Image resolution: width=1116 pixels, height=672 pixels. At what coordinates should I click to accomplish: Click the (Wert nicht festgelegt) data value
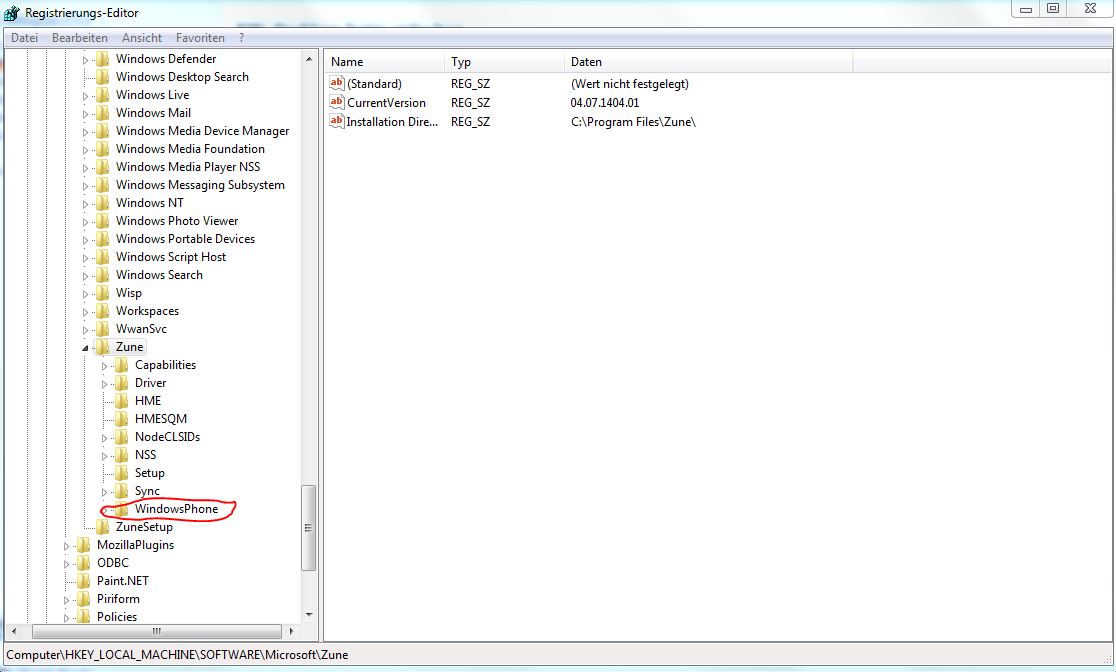(x=630, y=83)
